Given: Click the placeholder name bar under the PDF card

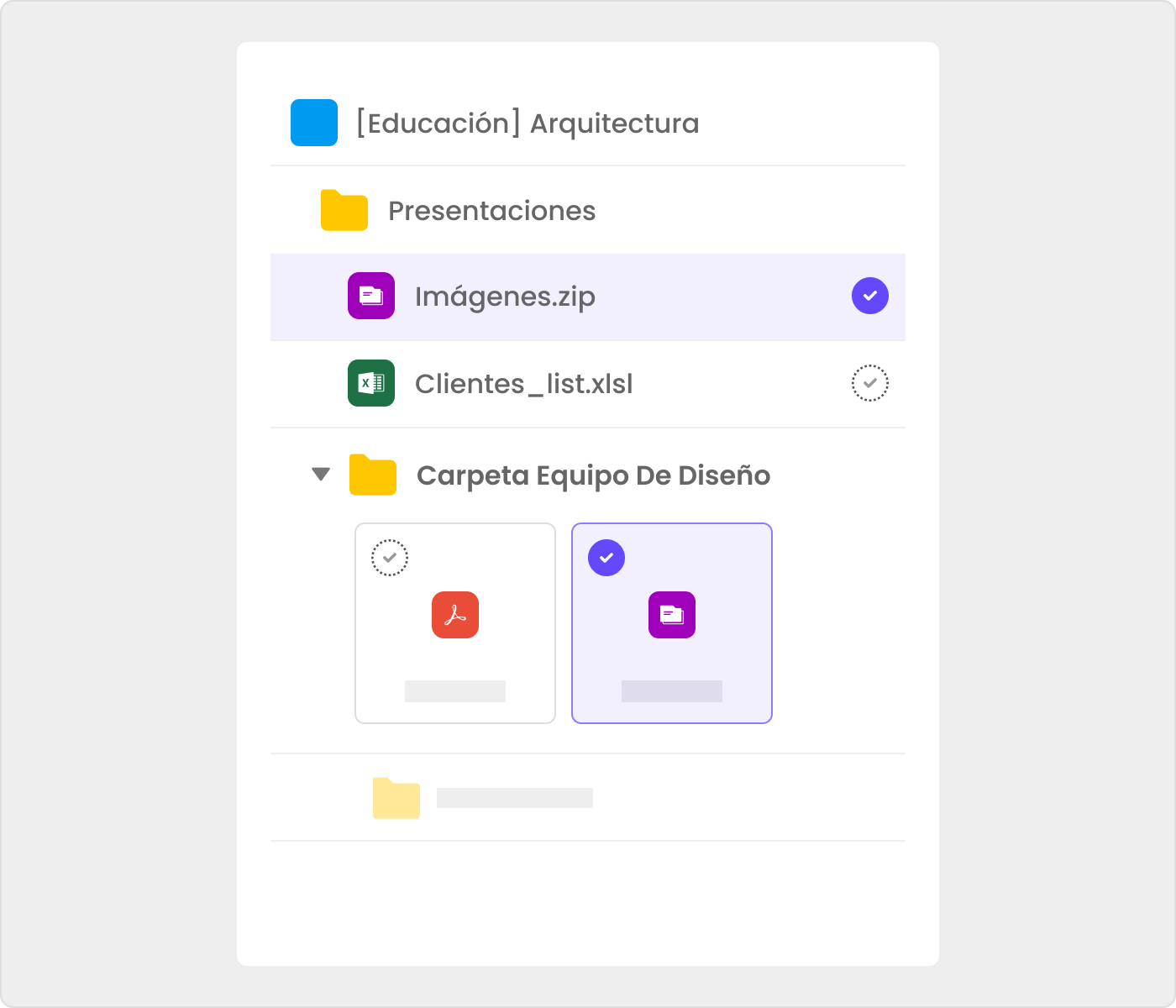Looking at the screenshot, I should point(455,691).
